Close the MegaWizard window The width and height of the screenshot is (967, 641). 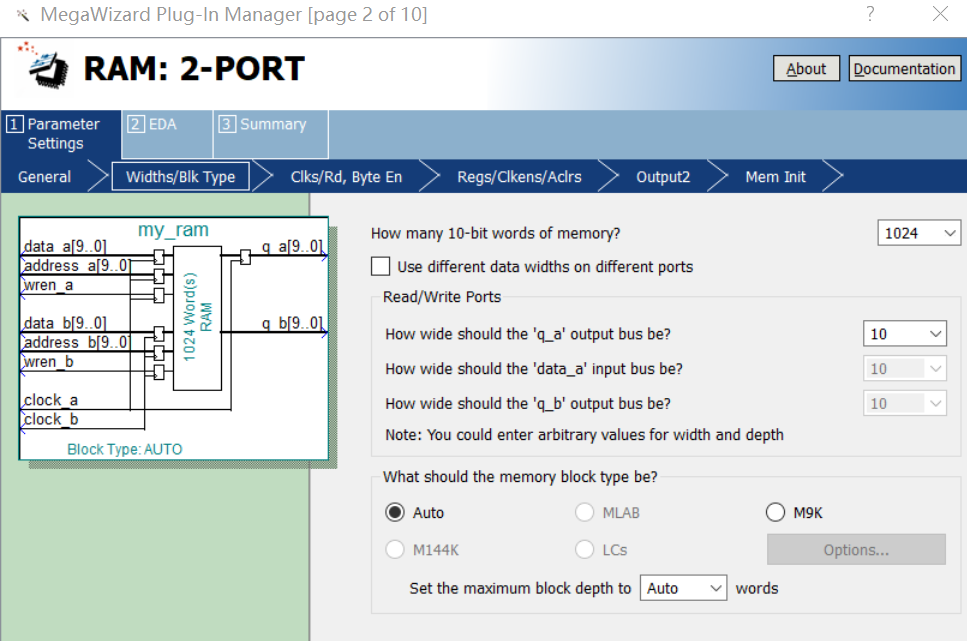tap(940, 14)
